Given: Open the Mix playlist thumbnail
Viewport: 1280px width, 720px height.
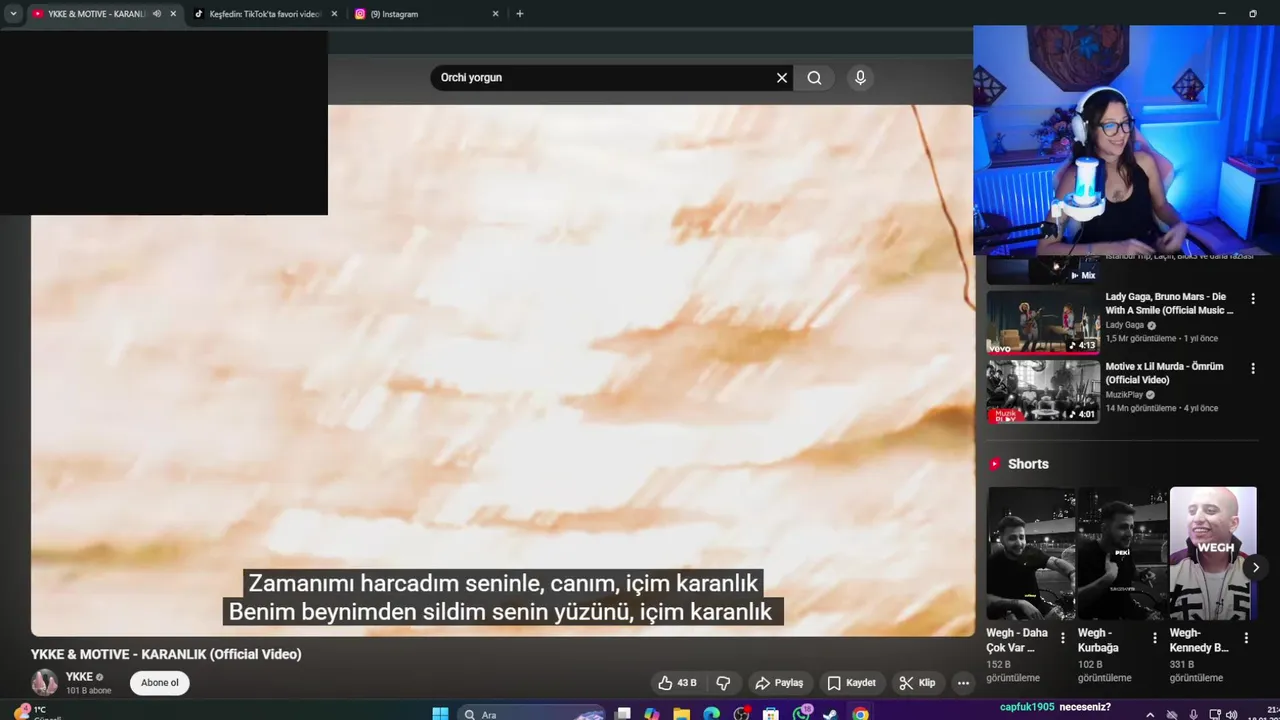Looking at the screenshot, I should click(1043, 270).
